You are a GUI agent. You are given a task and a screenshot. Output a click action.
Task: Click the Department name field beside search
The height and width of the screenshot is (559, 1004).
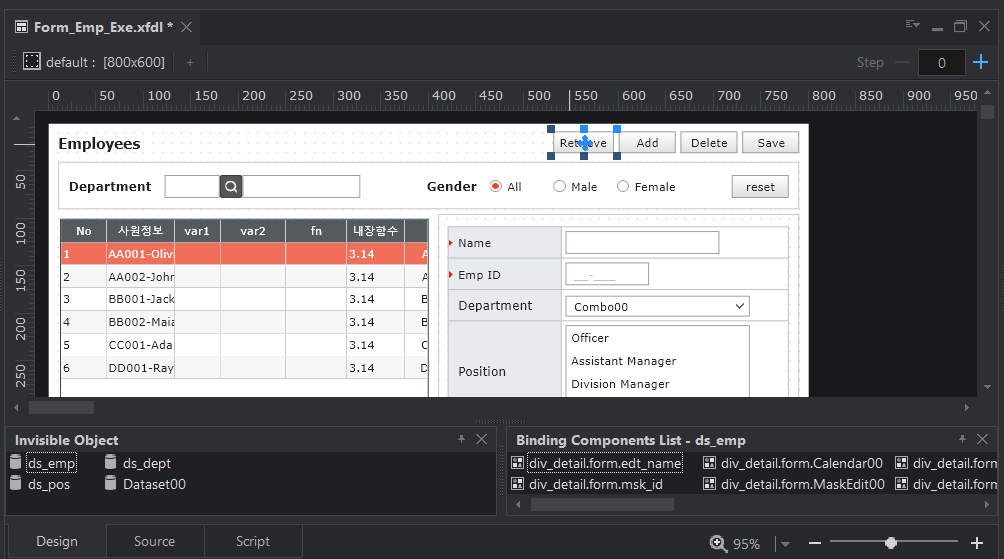pyautogui.click(x=301, y=187)
